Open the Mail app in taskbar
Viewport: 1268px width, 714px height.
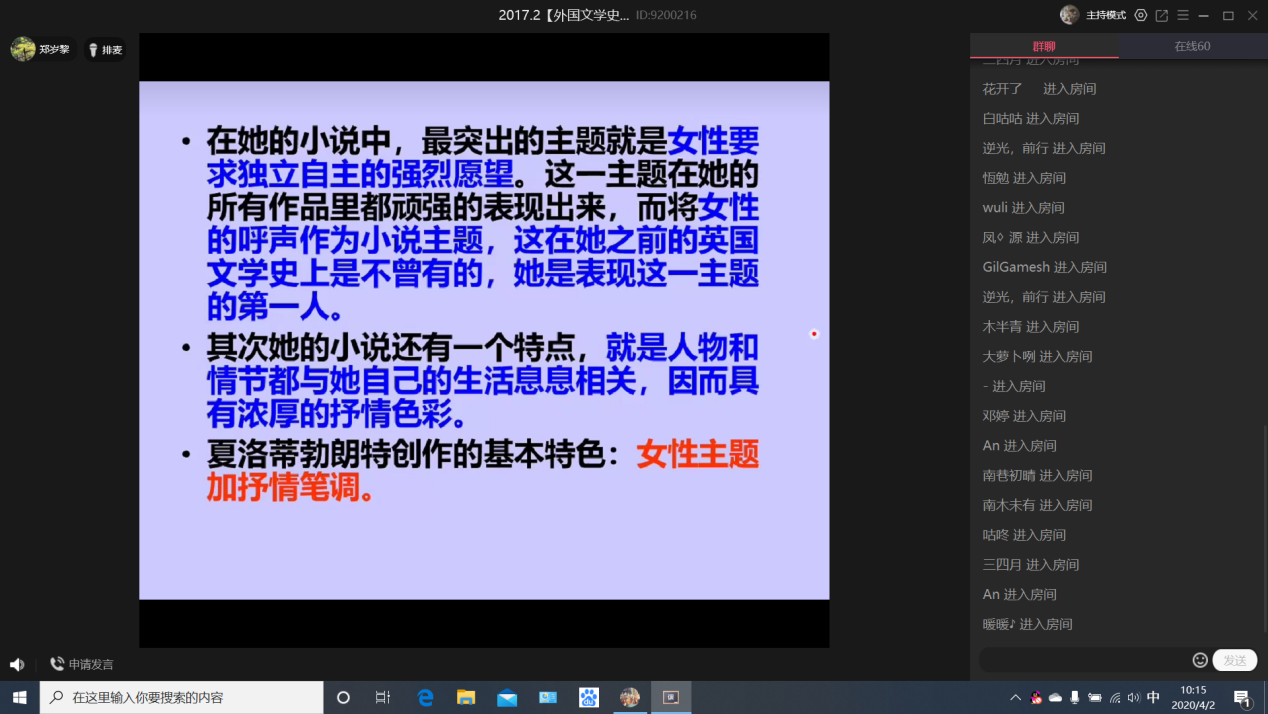(507, 697)
